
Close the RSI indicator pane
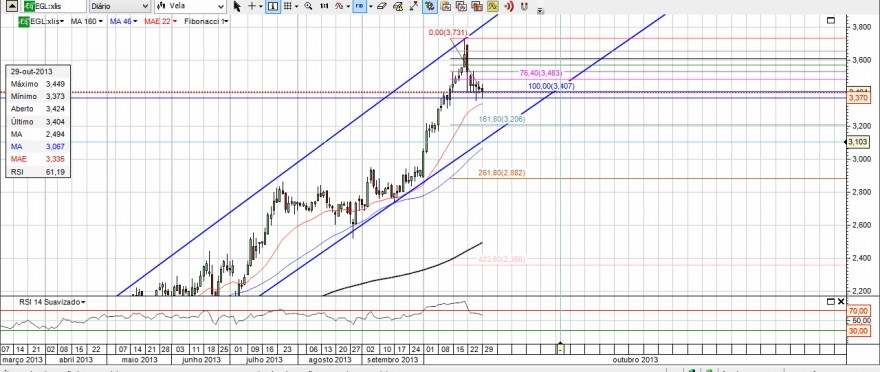[x=841, y=302]
